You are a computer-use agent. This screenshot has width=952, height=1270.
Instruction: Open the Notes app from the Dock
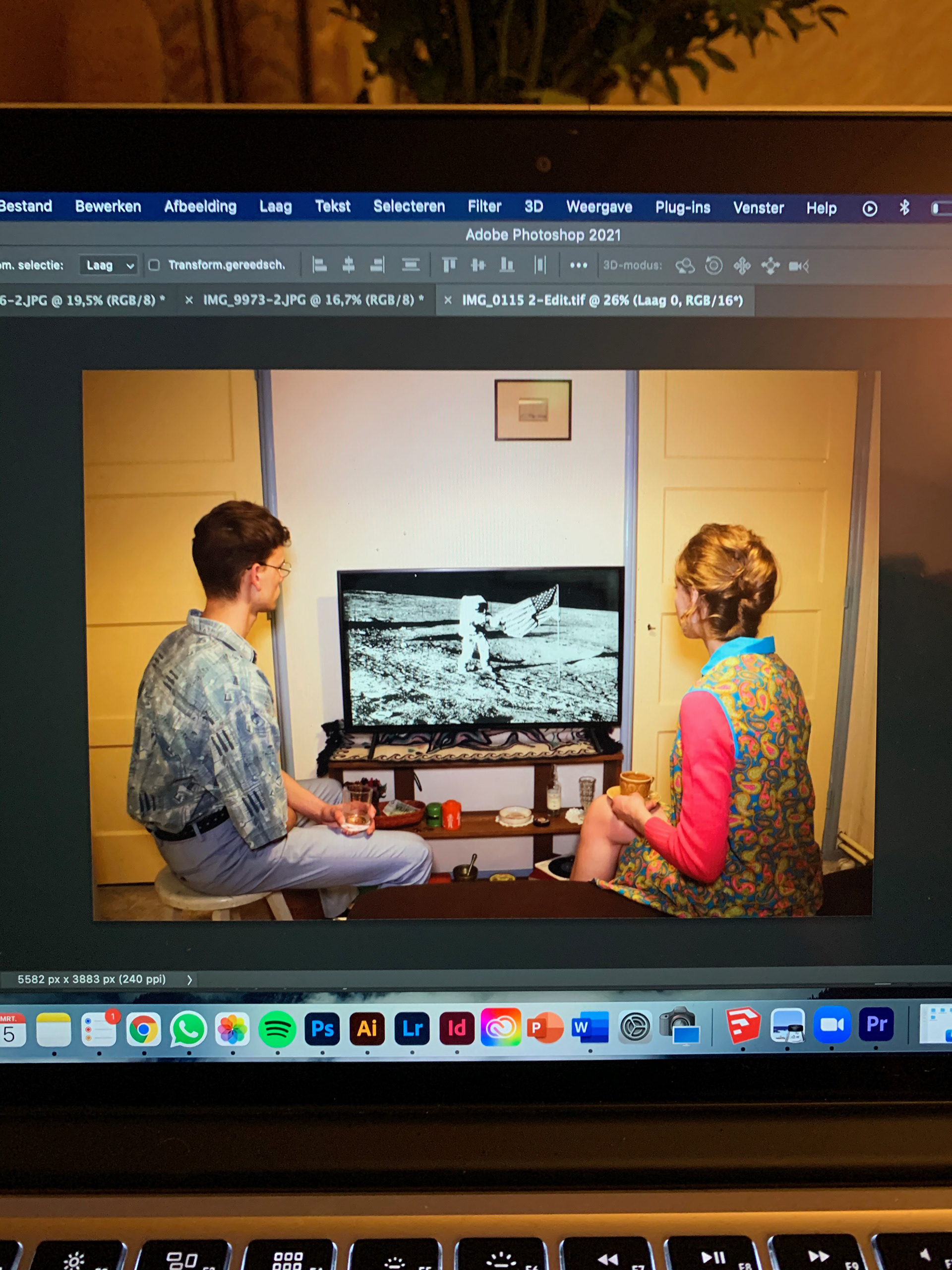[54, 1030]
